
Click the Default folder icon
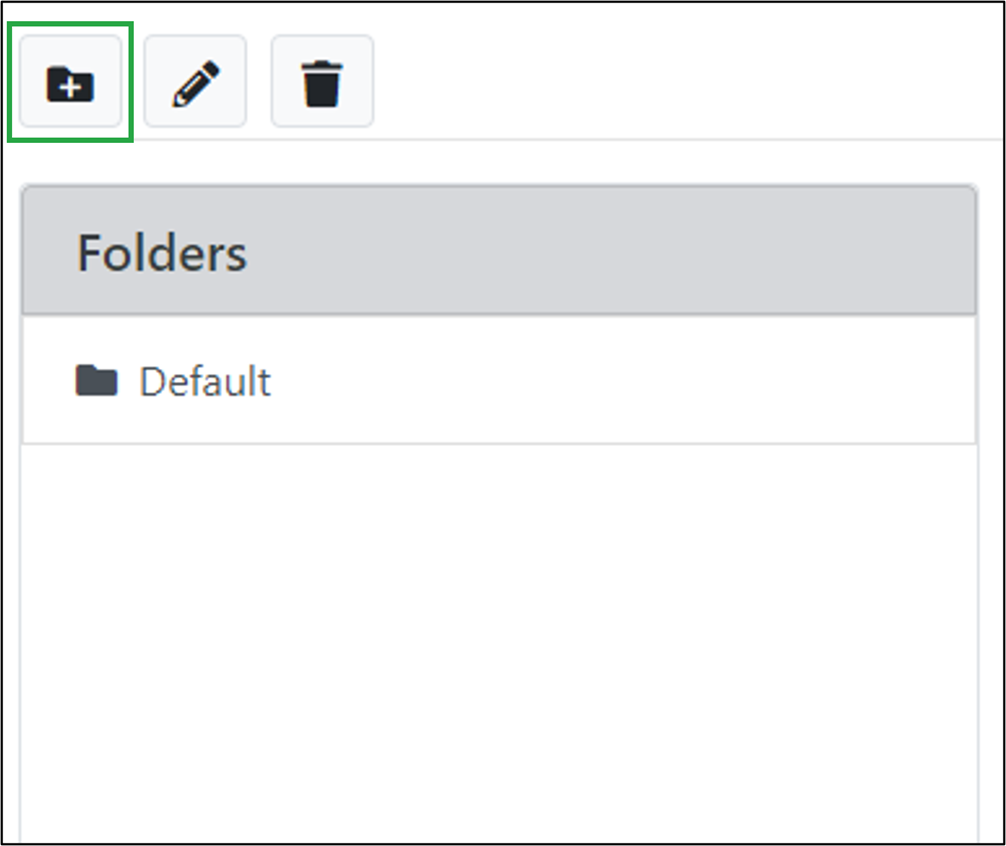[x=96, y=381]
